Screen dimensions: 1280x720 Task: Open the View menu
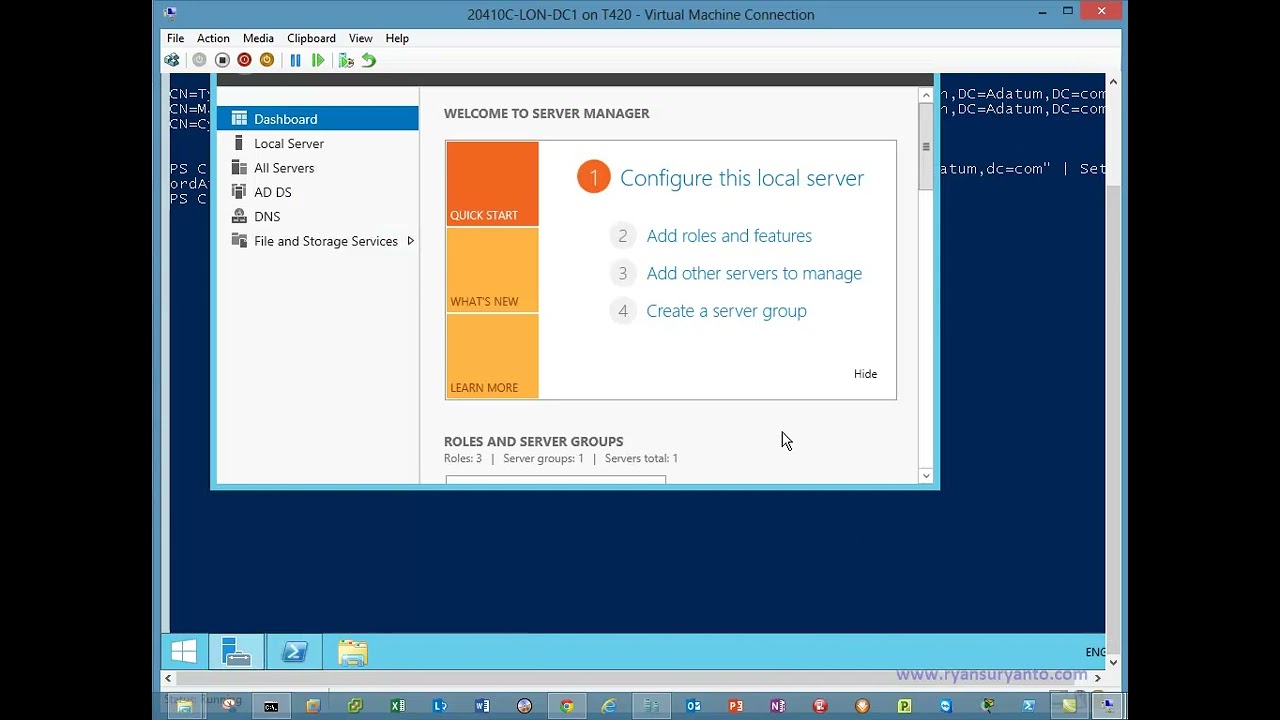point(361,38)
